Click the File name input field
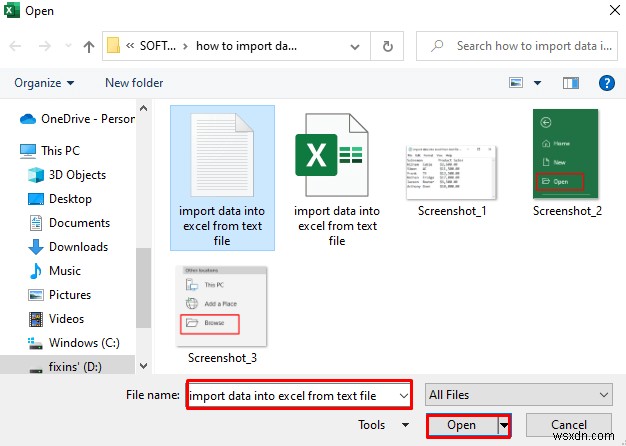The height and width of the screenshot is (446, 626). click(293, 395)
